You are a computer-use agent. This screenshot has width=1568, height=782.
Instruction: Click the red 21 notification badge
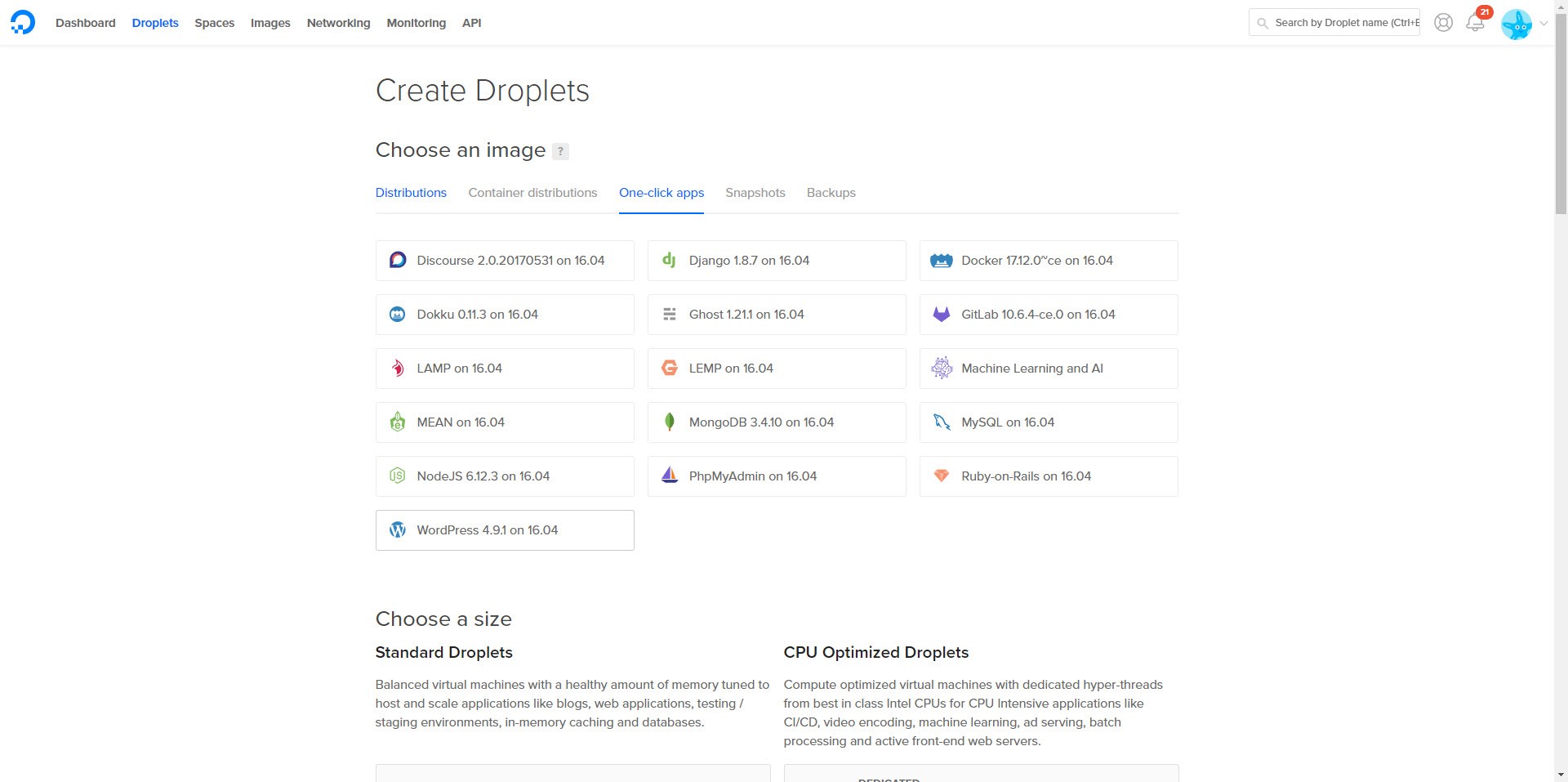pos(1485,12)
